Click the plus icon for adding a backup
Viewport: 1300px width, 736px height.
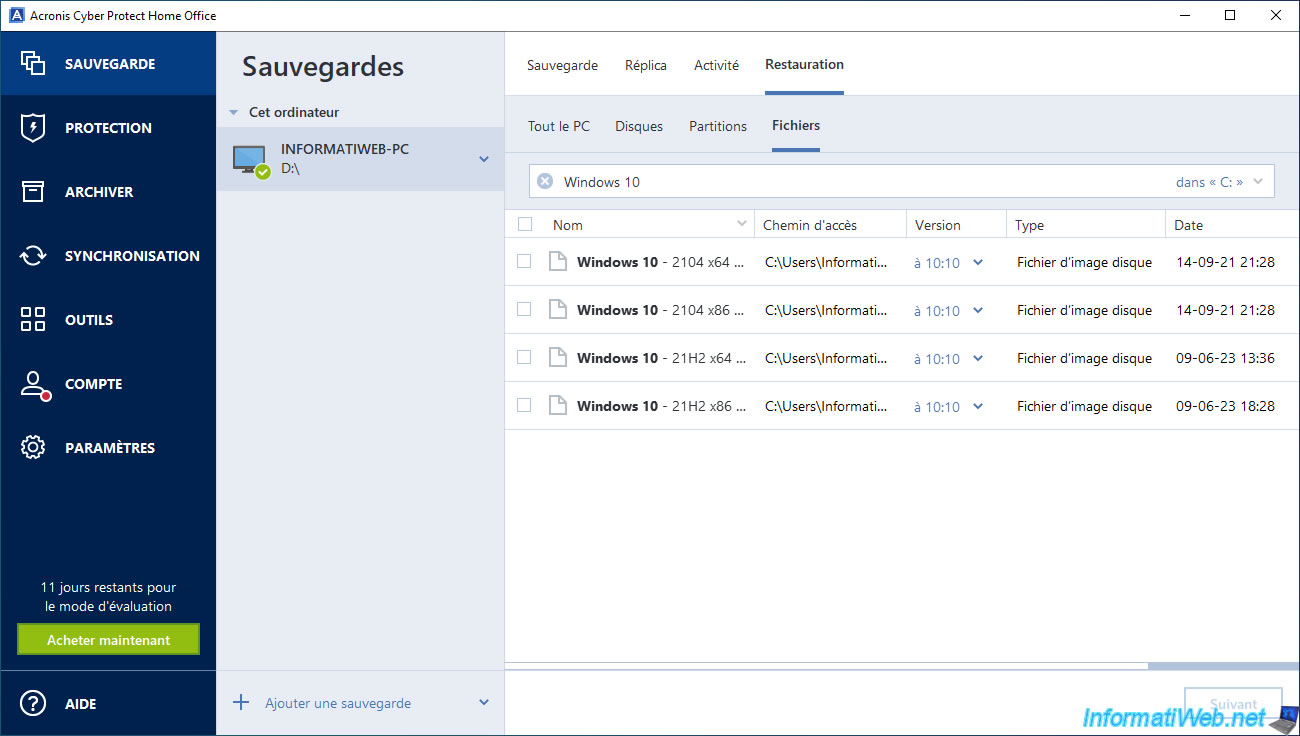coord(241,702)
